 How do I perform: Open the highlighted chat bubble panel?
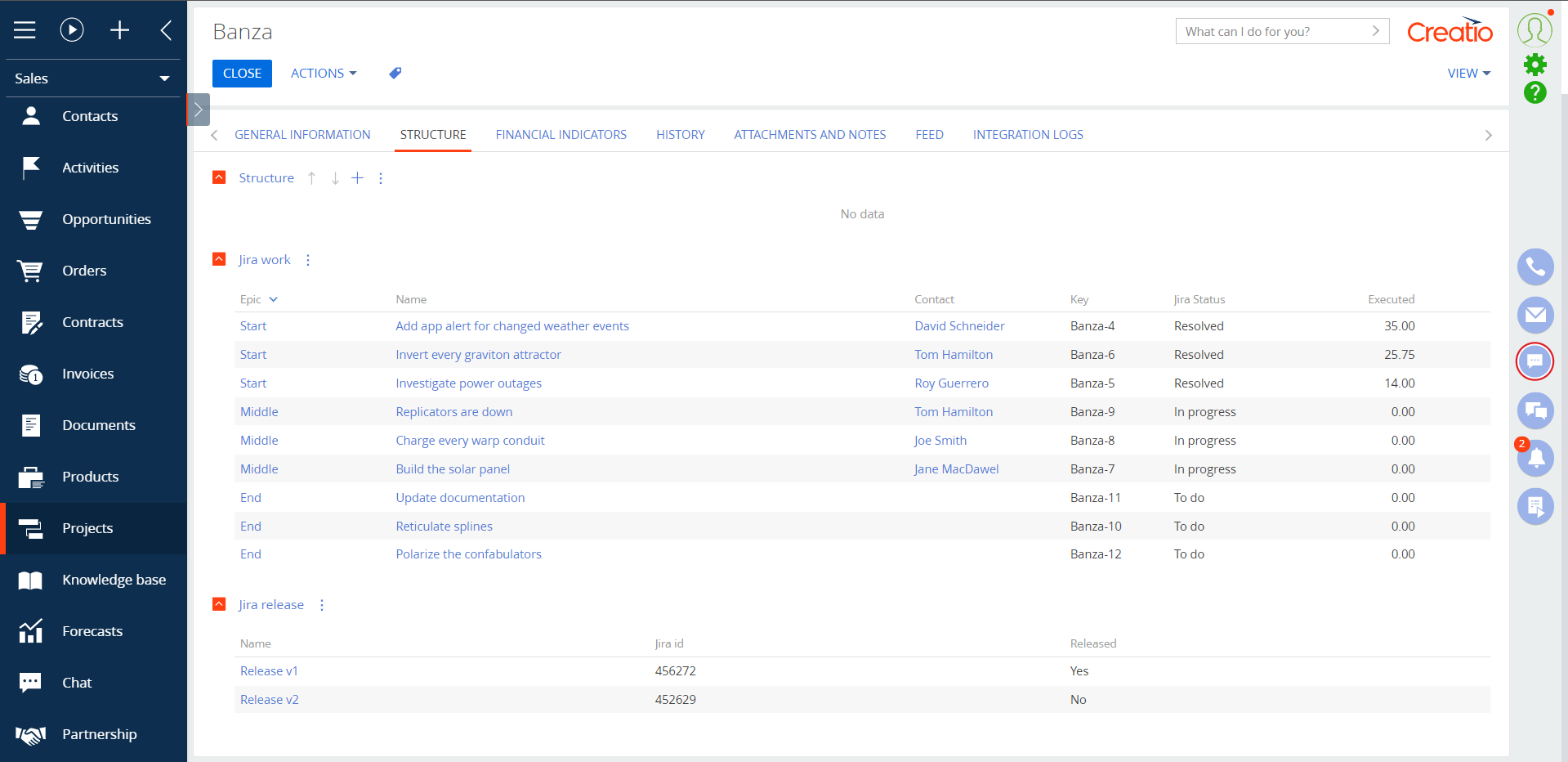(1535, 361)
